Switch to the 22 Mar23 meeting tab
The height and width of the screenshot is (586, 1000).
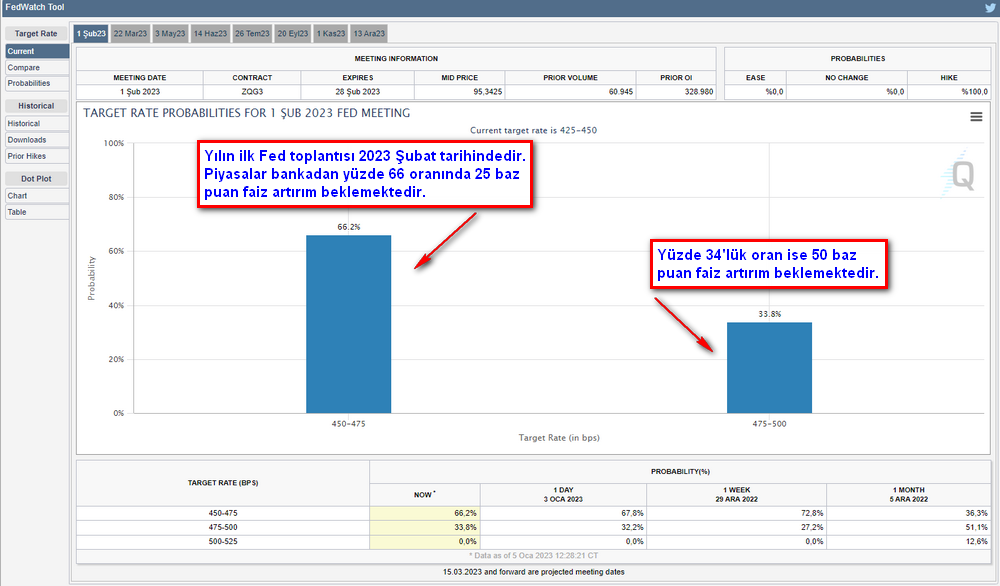coord(130,34)
